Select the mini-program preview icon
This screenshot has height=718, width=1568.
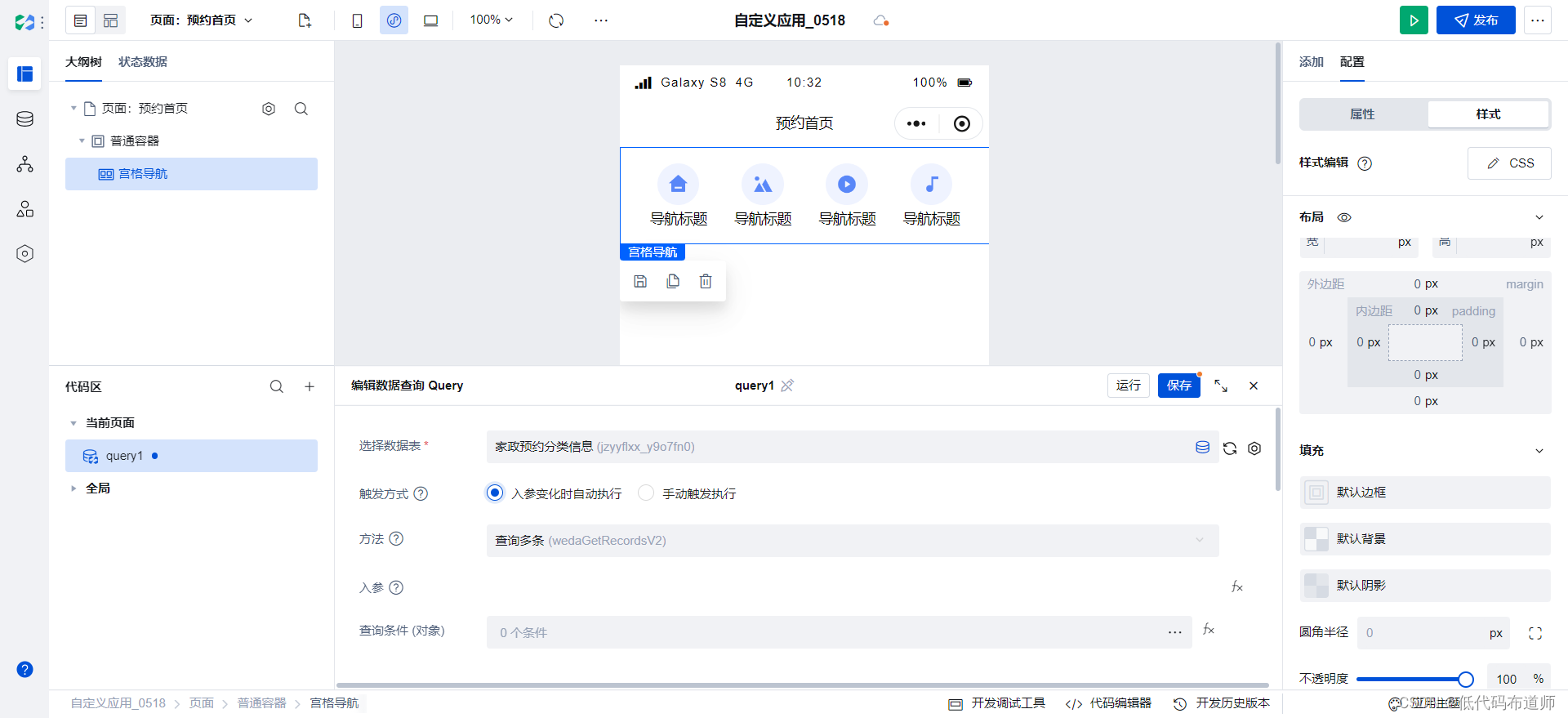394,20
